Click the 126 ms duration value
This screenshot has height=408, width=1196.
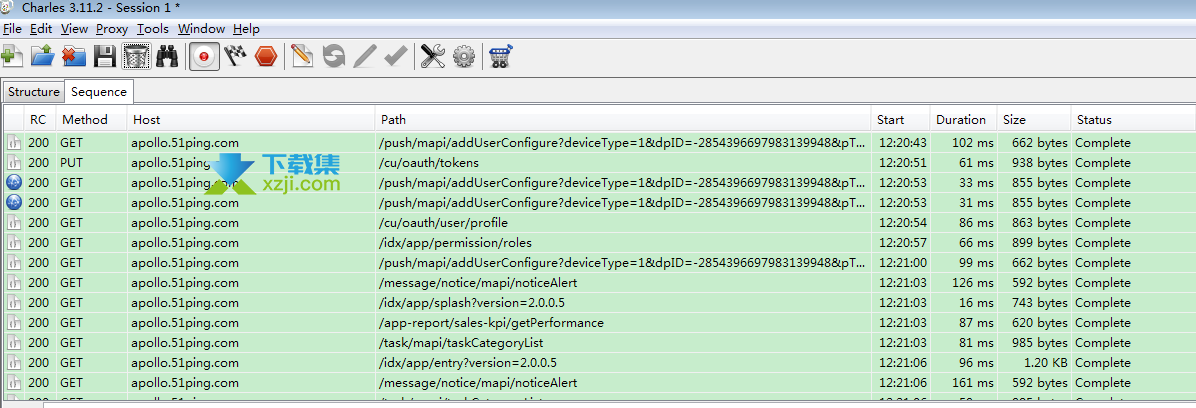[x=973, y=282]
